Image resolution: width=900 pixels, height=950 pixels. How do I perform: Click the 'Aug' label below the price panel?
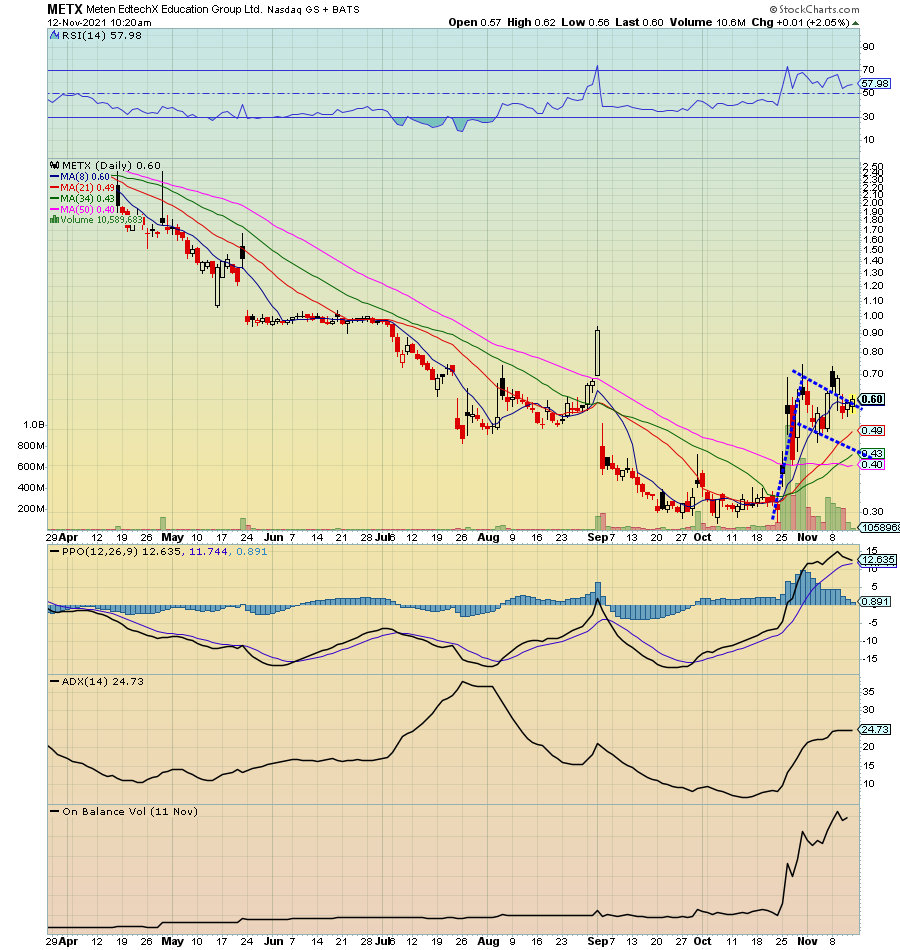(x=488, y=537)
